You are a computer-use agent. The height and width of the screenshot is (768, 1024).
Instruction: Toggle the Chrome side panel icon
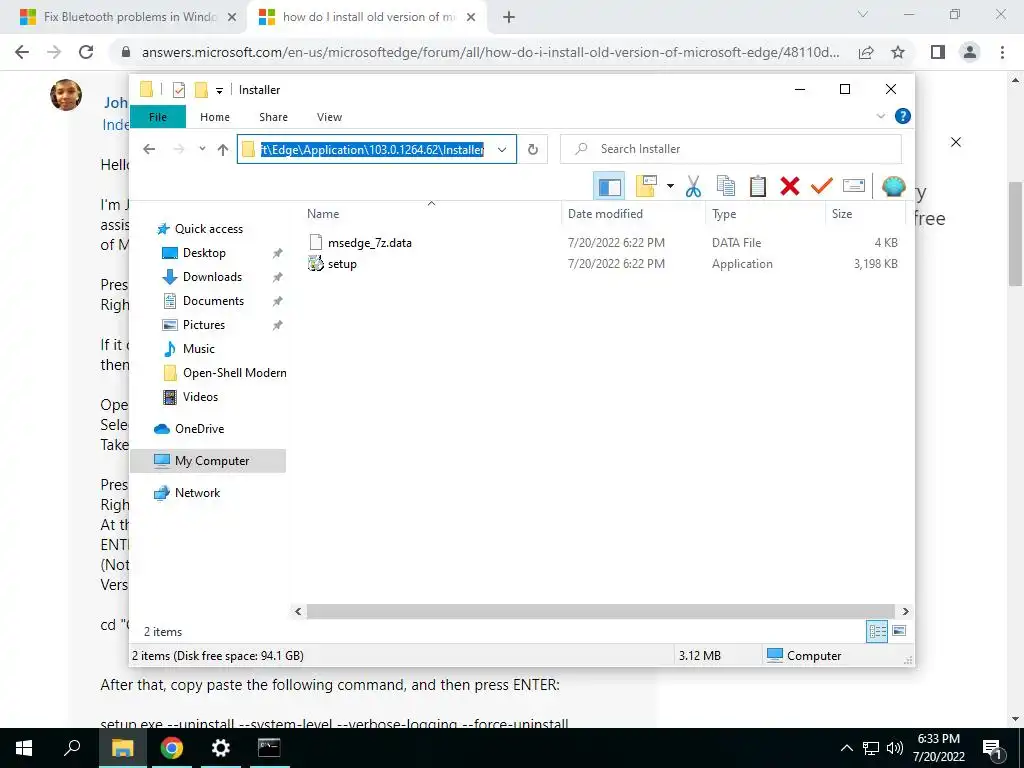tap(938, 52)
